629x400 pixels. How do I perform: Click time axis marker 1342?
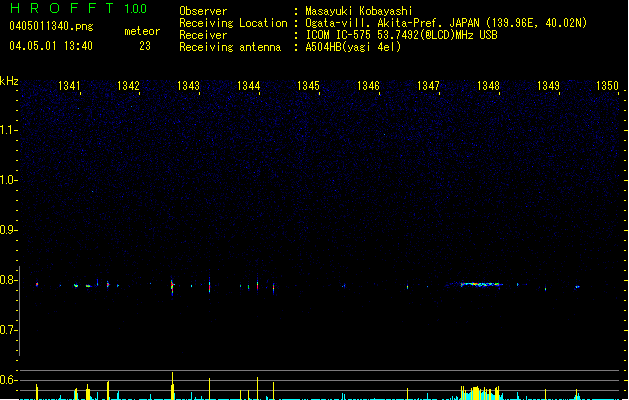point(128,86)
